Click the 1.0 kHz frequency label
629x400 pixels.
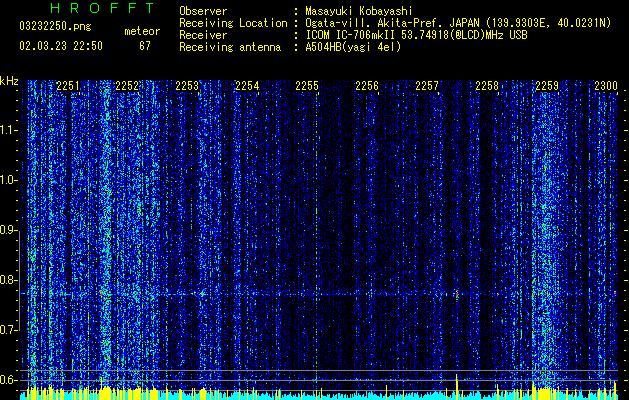pos(8,181)
